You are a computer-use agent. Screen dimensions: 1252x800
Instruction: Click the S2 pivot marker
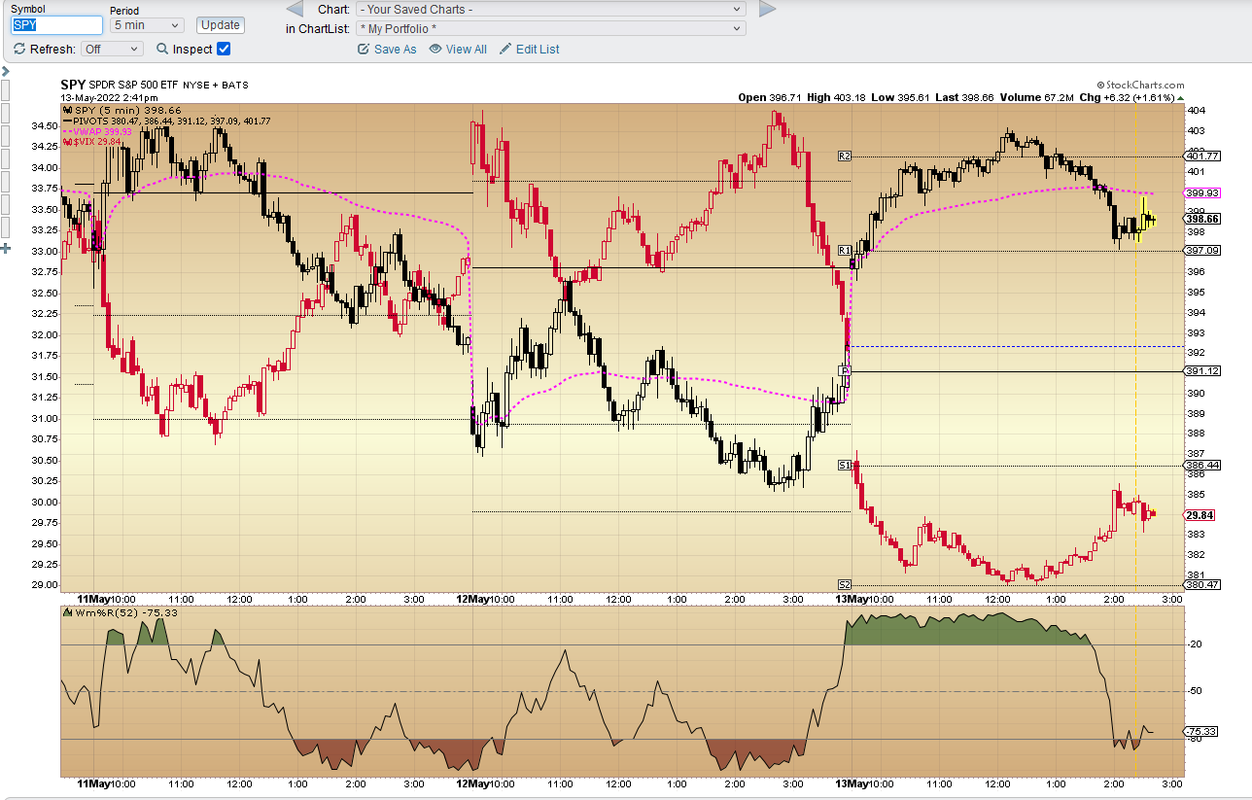(x=844, y=584)
